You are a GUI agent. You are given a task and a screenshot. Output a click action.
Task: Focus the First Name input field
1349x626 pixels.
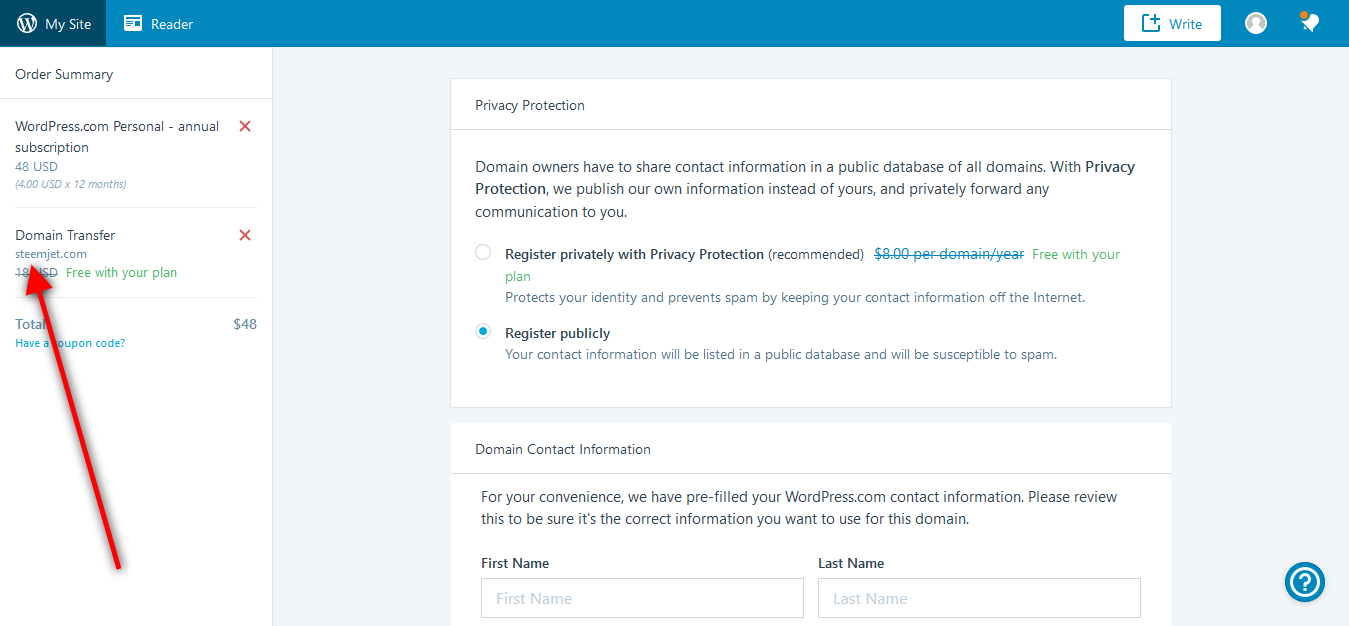642,598
